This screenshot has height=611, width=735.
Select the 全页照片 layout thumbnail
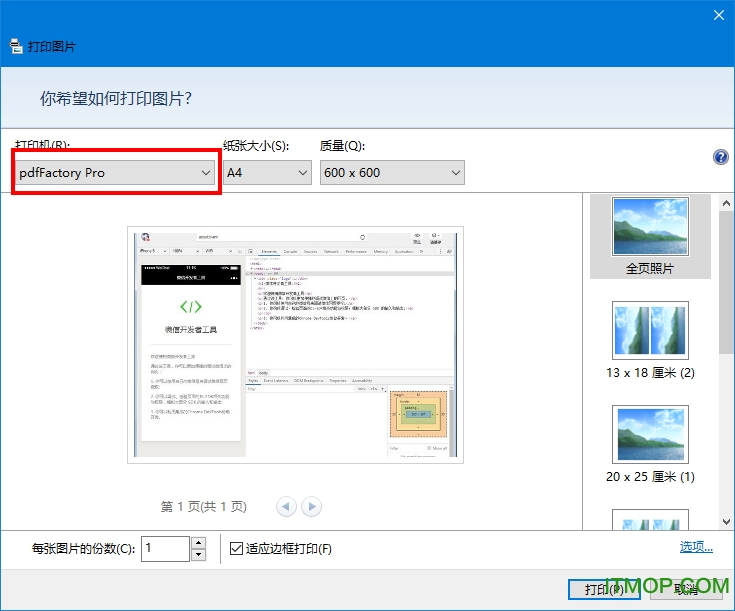(x=649, y=236)
